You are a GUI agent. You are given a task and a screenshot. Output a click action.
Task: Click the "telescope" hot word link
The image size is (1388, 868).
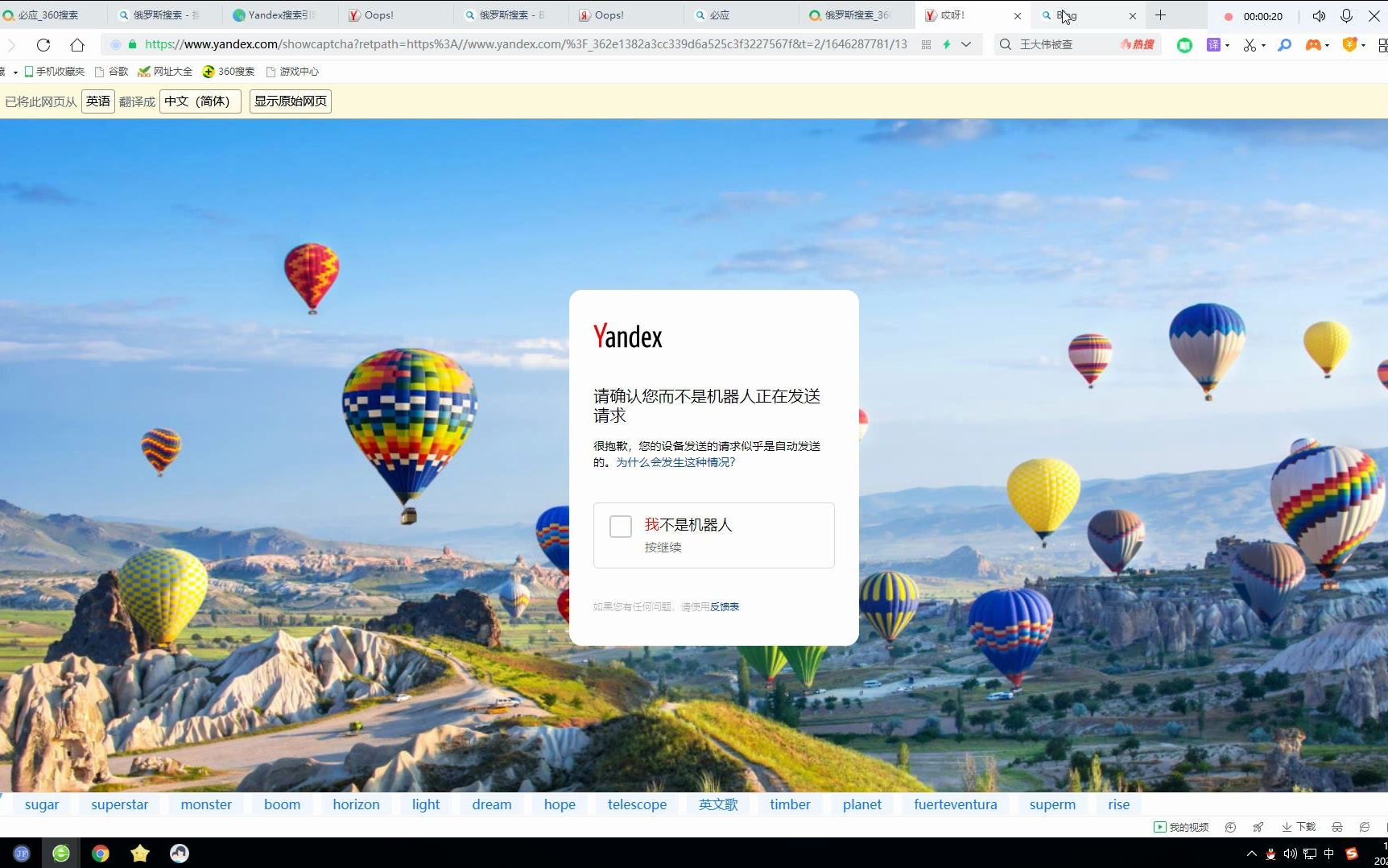click(x=637, y=804)
